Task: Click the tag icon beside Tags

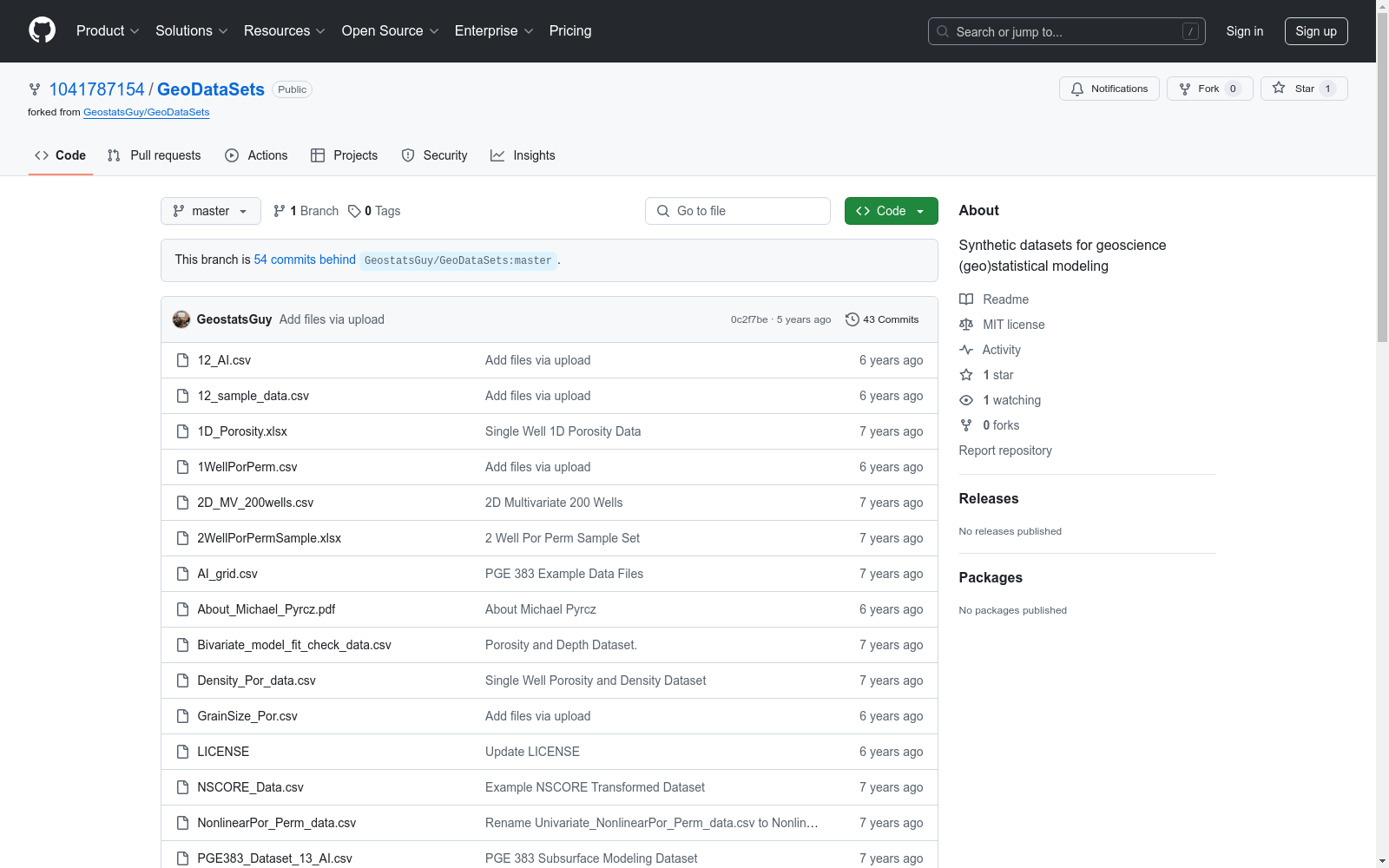Action: 354,211
